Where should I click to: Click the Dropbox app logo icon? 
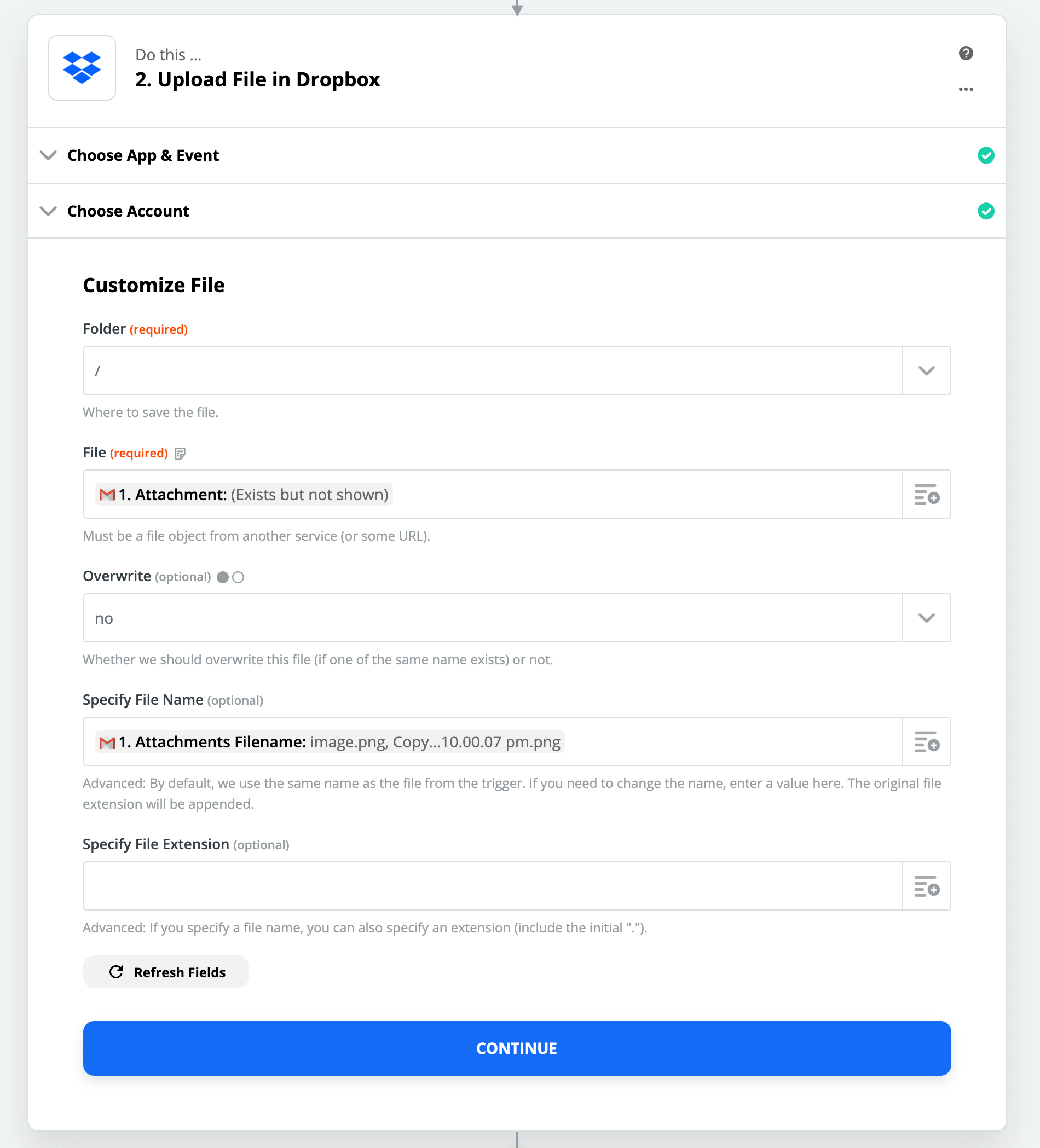click(82, 68)
